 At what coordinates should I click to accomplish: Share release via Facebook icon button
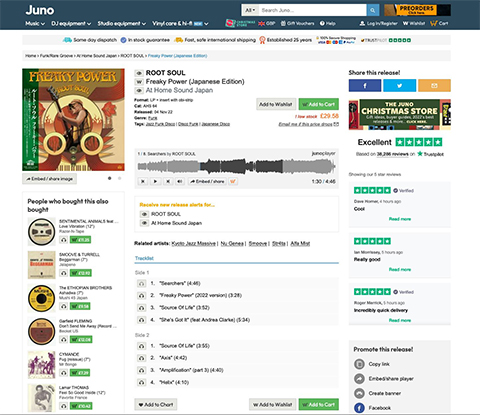click(365, 86)
